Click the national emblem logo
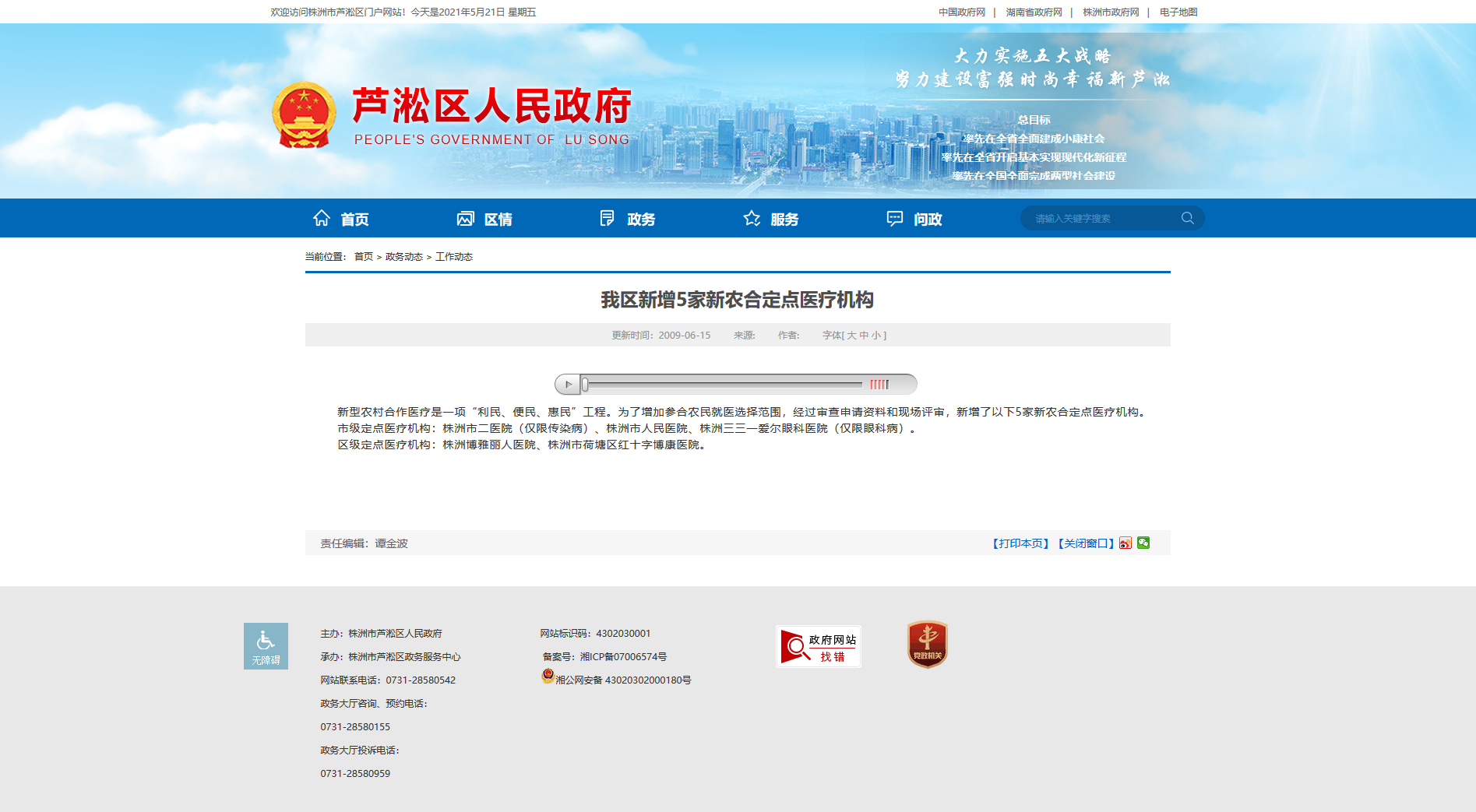Image resolution: width=1476 pixels, height=812 pixels. click(x=304, y=115)
